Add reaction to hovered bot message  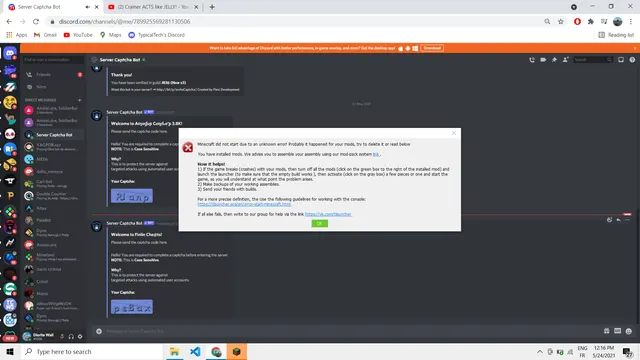tap(609, 220)
